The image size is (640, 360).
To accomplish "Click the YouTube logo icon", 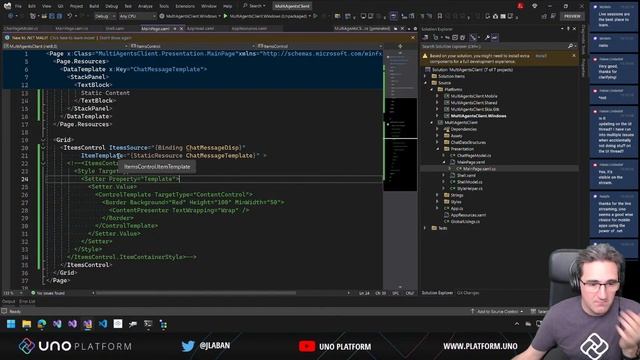I will click(307, 346).
